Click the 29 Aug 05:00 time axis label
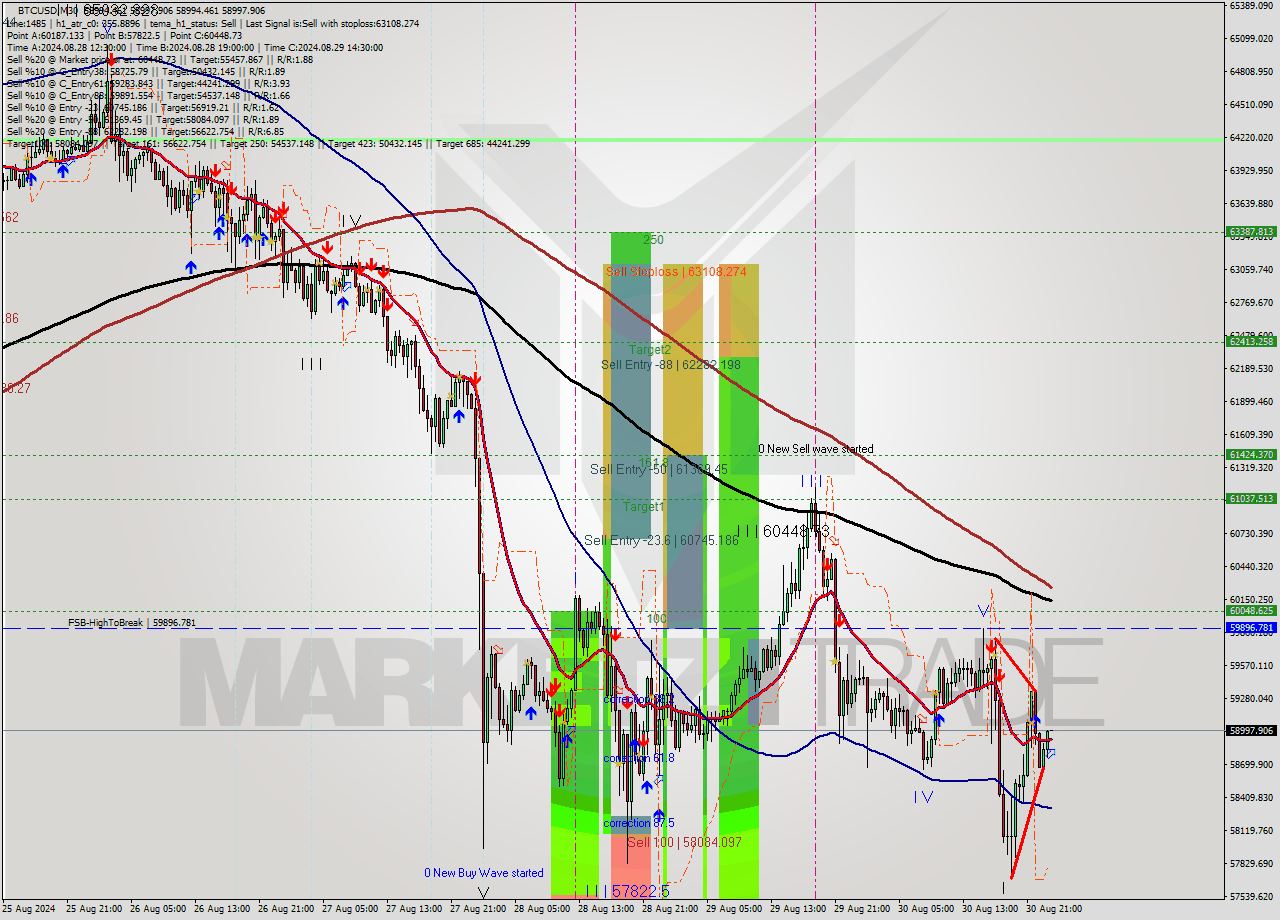 click(x=734, y=909)
